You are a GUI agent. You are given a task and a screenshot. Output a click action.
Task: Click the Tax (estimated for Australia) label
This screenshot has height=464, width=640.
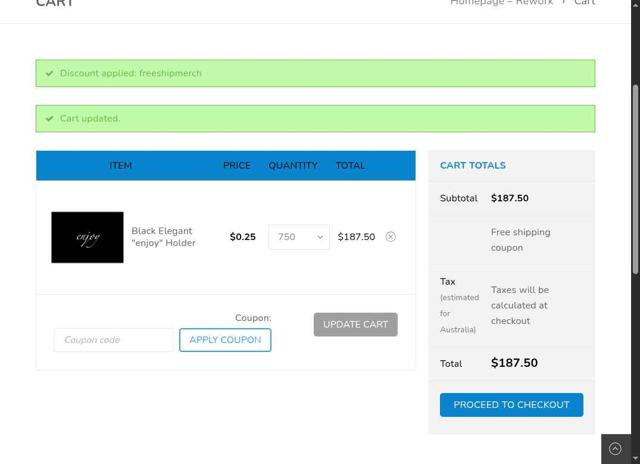460,305
